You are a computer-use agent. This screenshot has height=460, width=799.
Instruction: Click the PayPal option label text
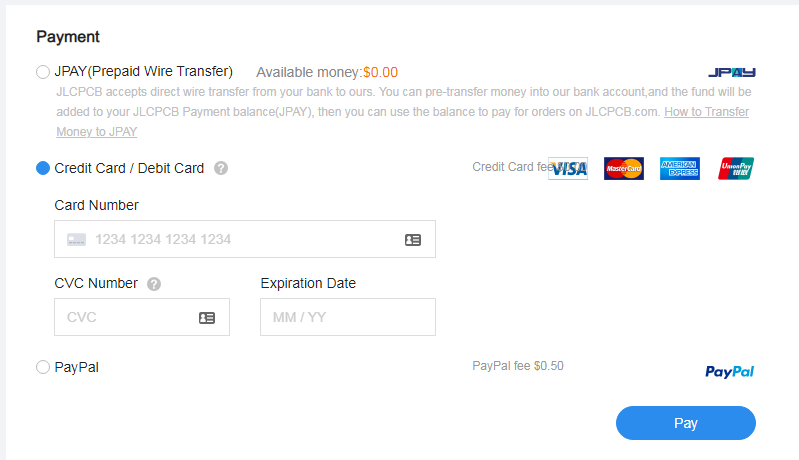pos(76,367)
